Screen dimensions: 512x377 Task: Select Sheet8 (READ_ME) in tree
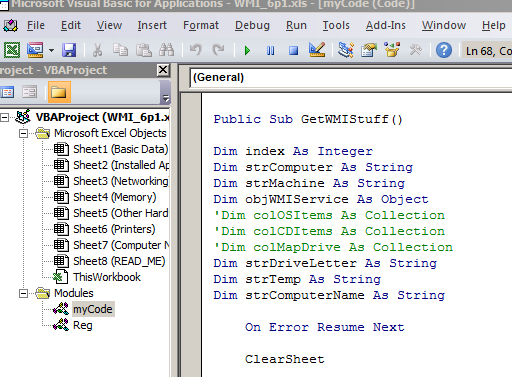point(119,261)
